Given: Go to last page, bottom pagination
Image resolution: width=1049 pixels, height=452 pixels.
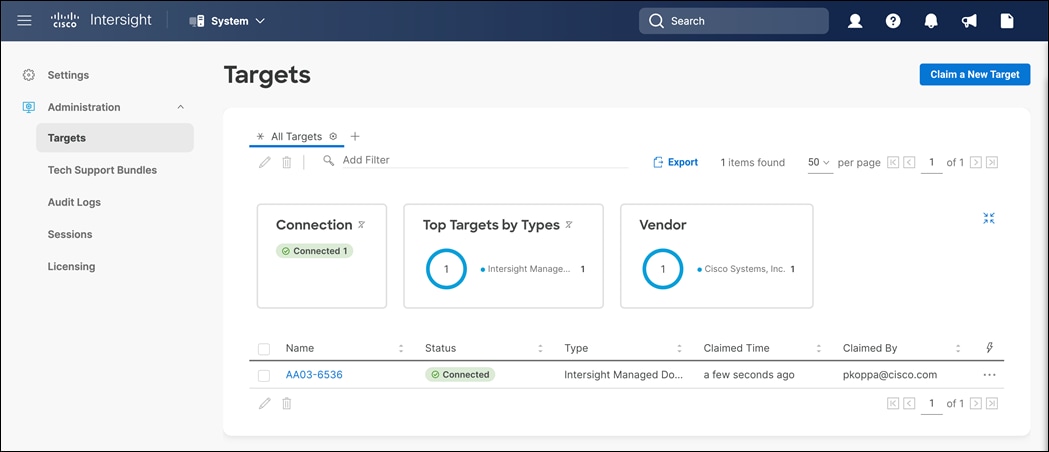Looking at the screenshot, I should [992, 403].
